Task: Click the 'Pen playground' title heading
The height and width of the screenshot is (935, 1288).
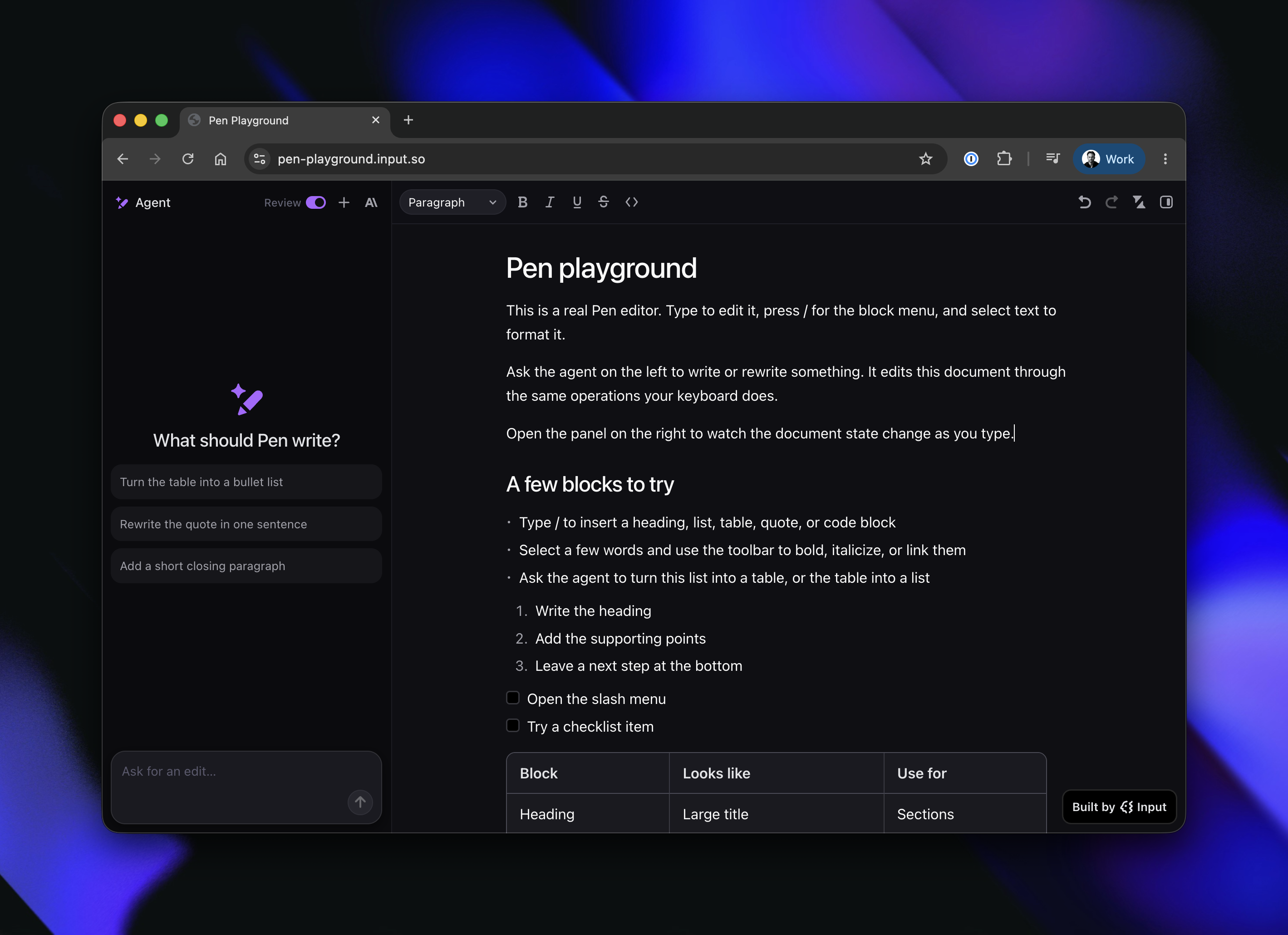Action: [601, 268]
